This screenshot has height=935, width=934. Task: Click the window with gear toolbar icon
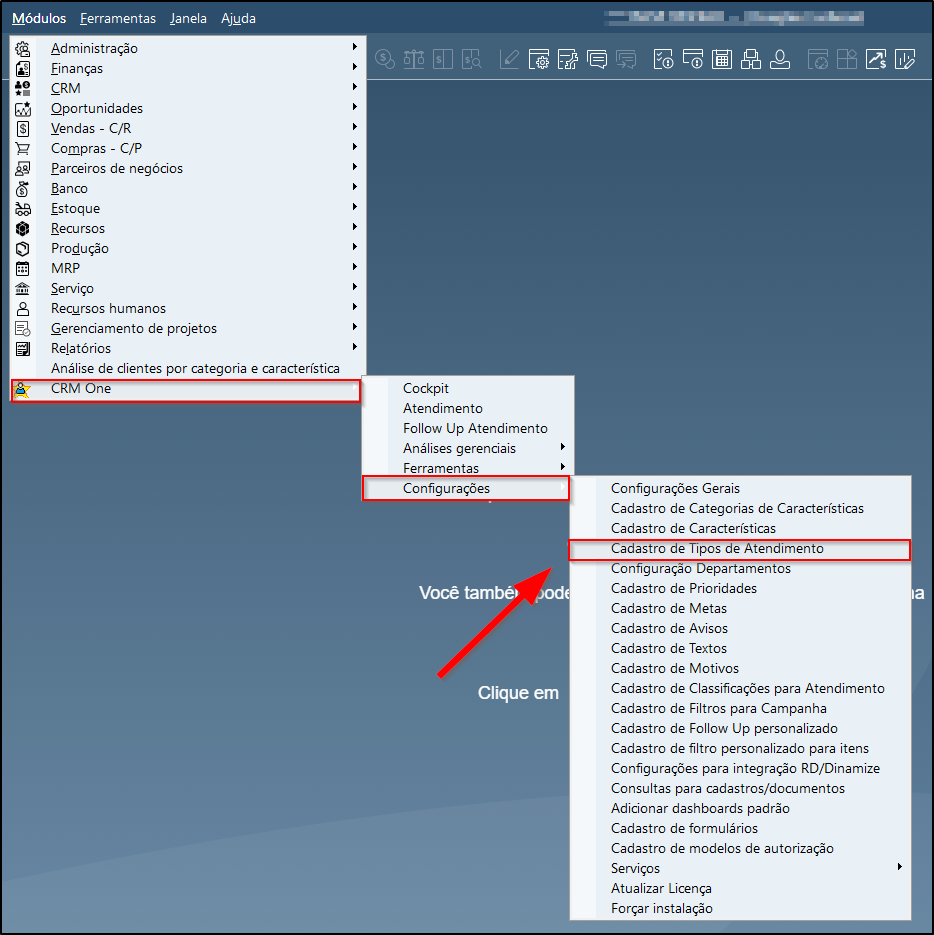(539, 60)
